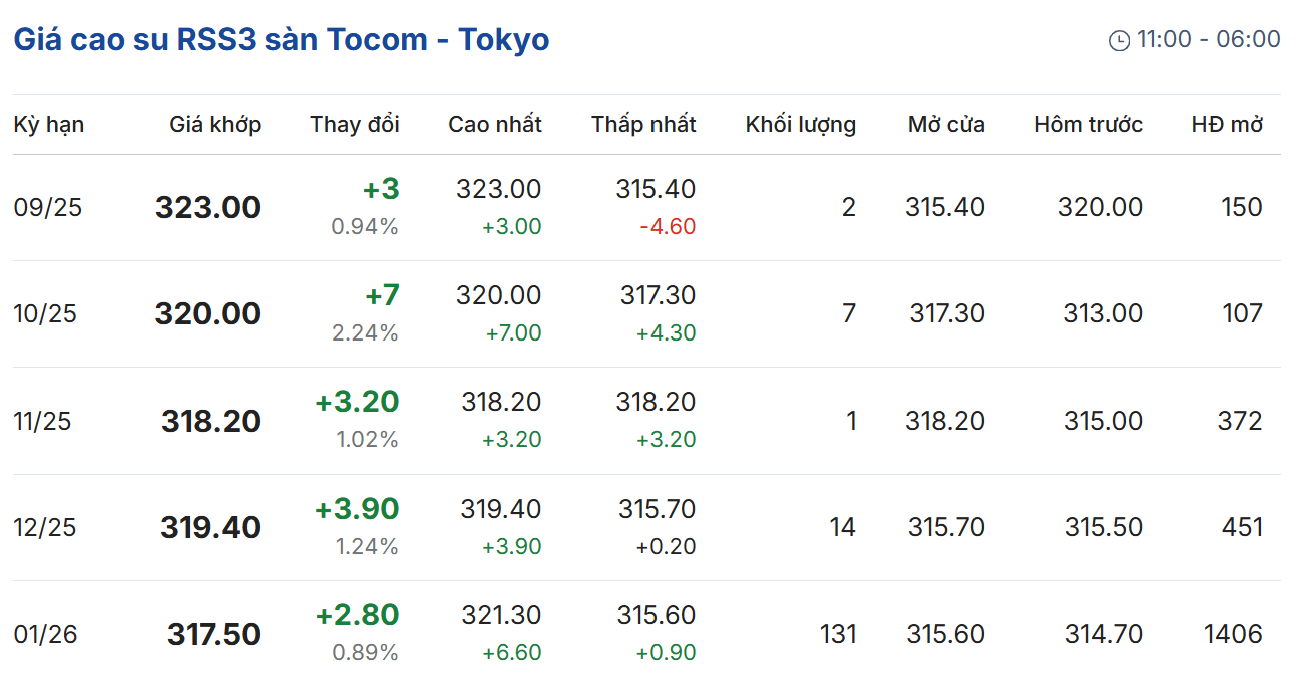The width and height of the screenshot is (1304, 676).
Task: Click the Mở cửa column header
Action: coord(946,125)
